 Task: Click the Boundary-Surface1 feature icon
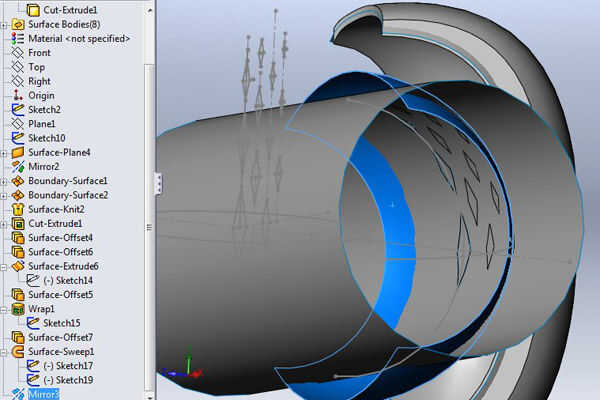18,181
